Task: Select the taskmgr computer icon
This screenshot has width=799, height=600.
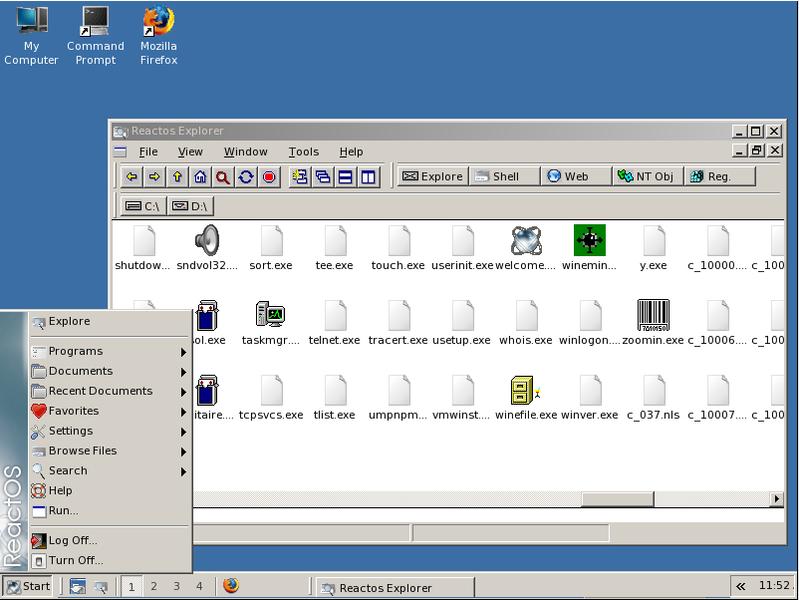Action: pyautogui.click(x=271, y=314)
